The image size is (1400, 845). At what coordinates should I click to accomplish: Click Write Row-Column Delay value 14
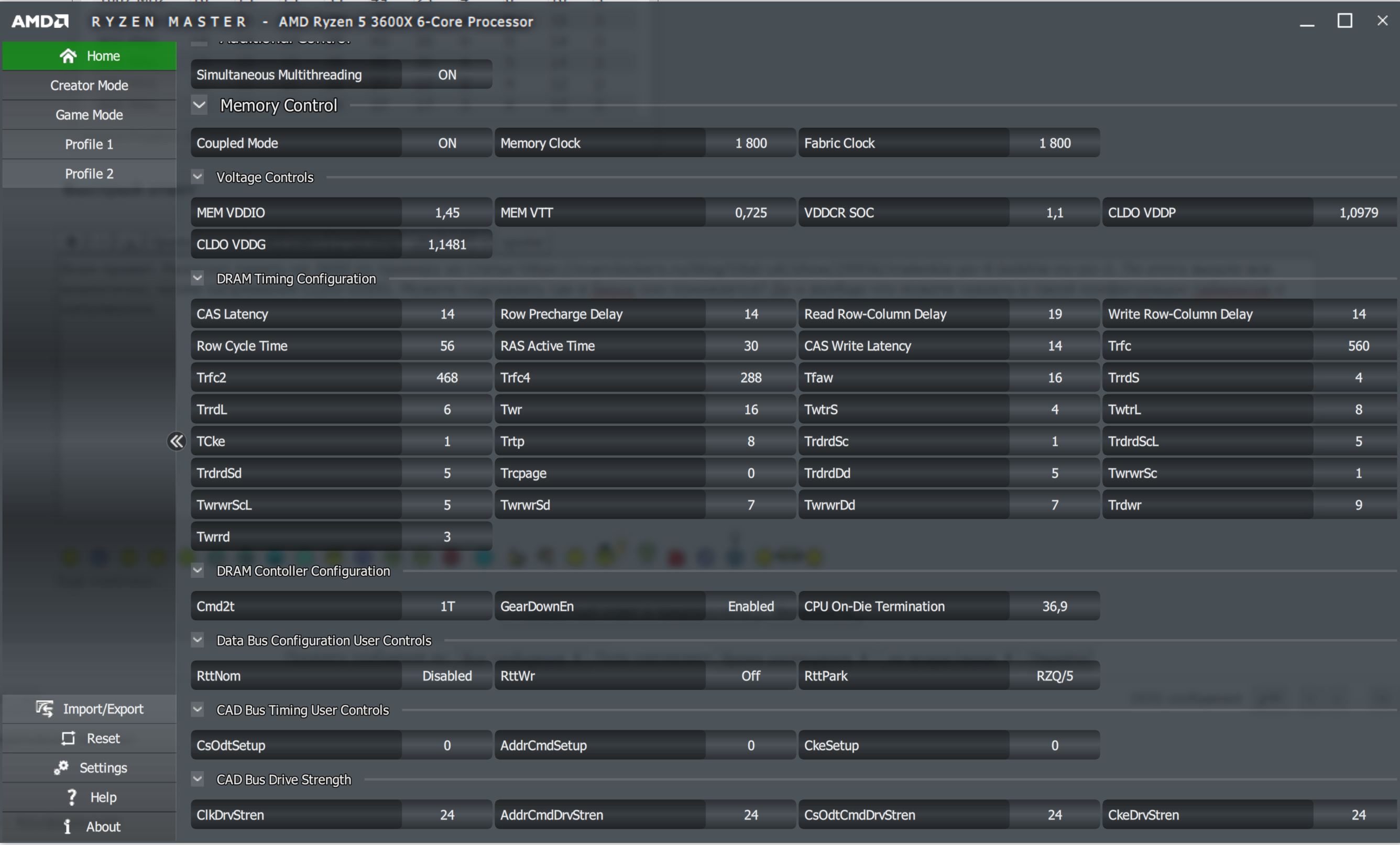[1355, 314]
